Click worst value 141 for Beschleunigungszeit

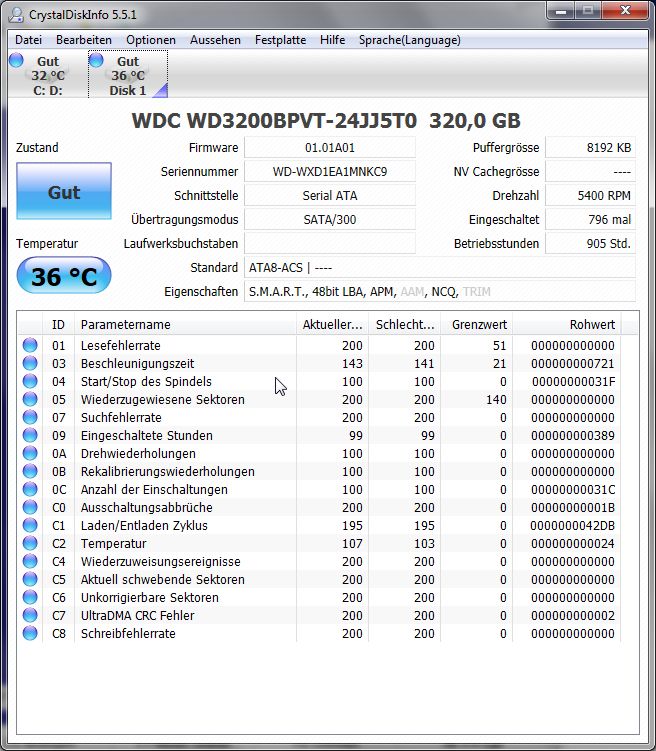point(424,364)
